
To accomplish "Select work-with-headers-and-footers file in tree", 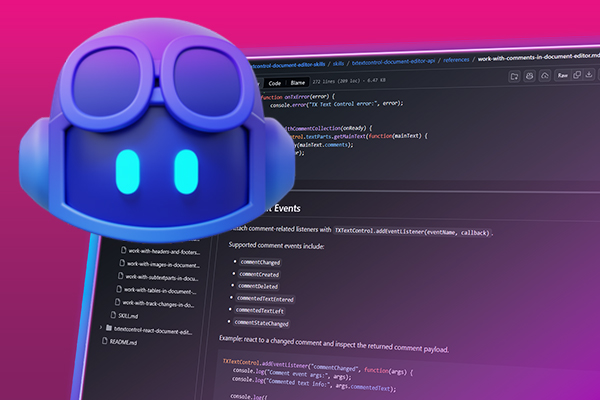I will pos(163,250).
